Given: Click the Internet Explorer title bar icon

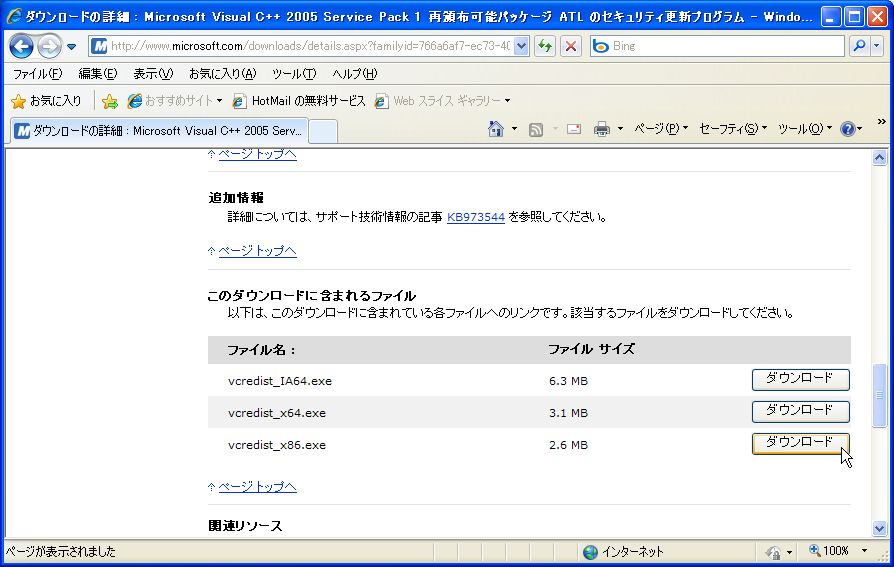Looking at the screenshot, I should [x=14, y=17].
